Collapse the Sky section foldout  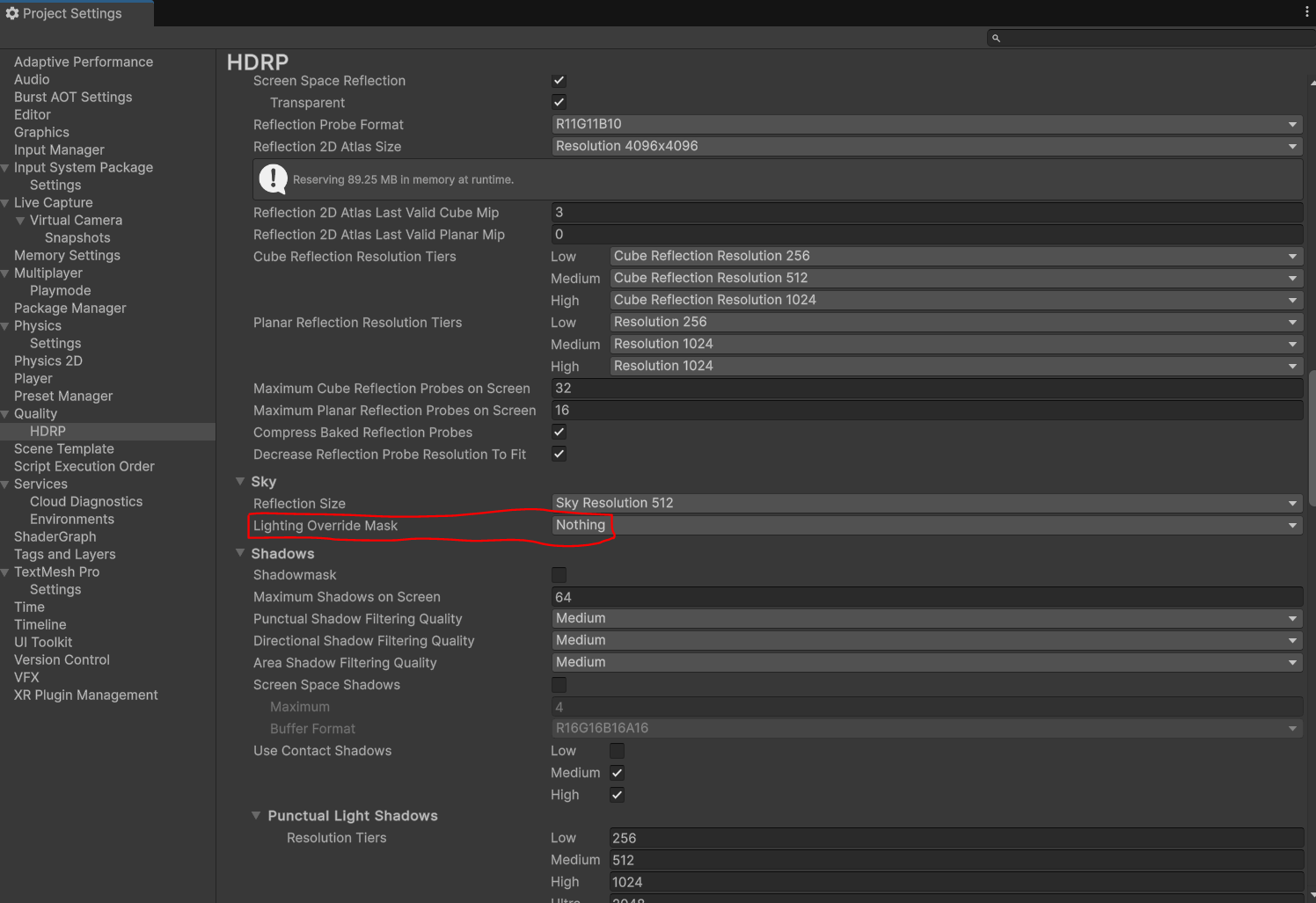[241, 481]
